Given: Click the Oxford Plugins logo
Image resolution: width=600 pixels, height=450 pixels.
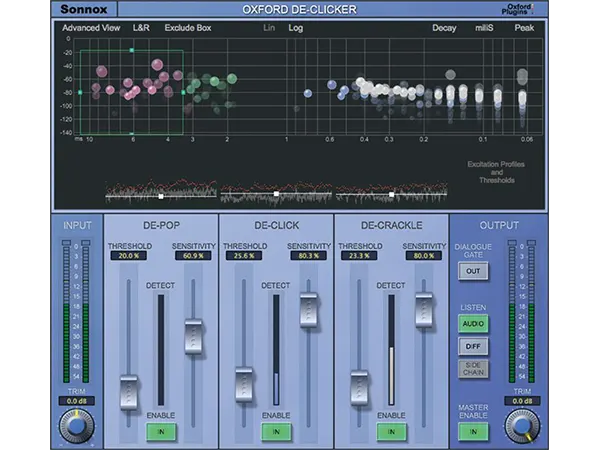Looking at the screenshot, I should coord(518,9).
